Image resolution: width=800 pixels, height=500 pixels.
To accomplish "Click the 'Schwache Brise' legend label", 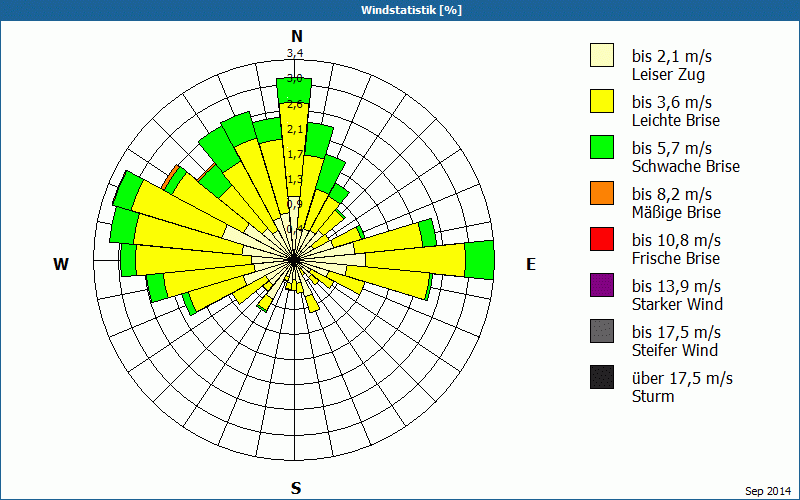I will pos(686,166).
